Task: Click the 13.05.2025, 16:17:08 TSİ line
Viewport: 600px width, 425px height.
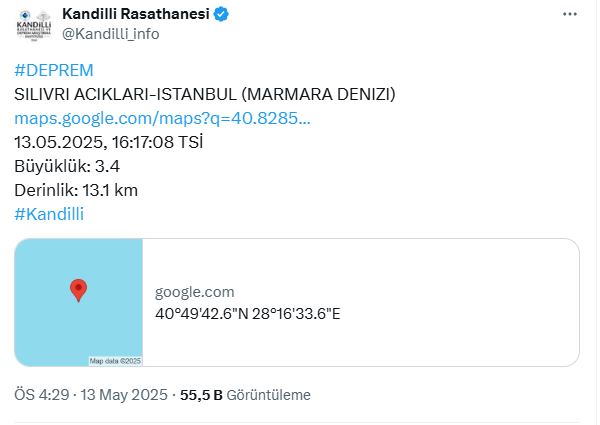Action: tap(108, 142)
